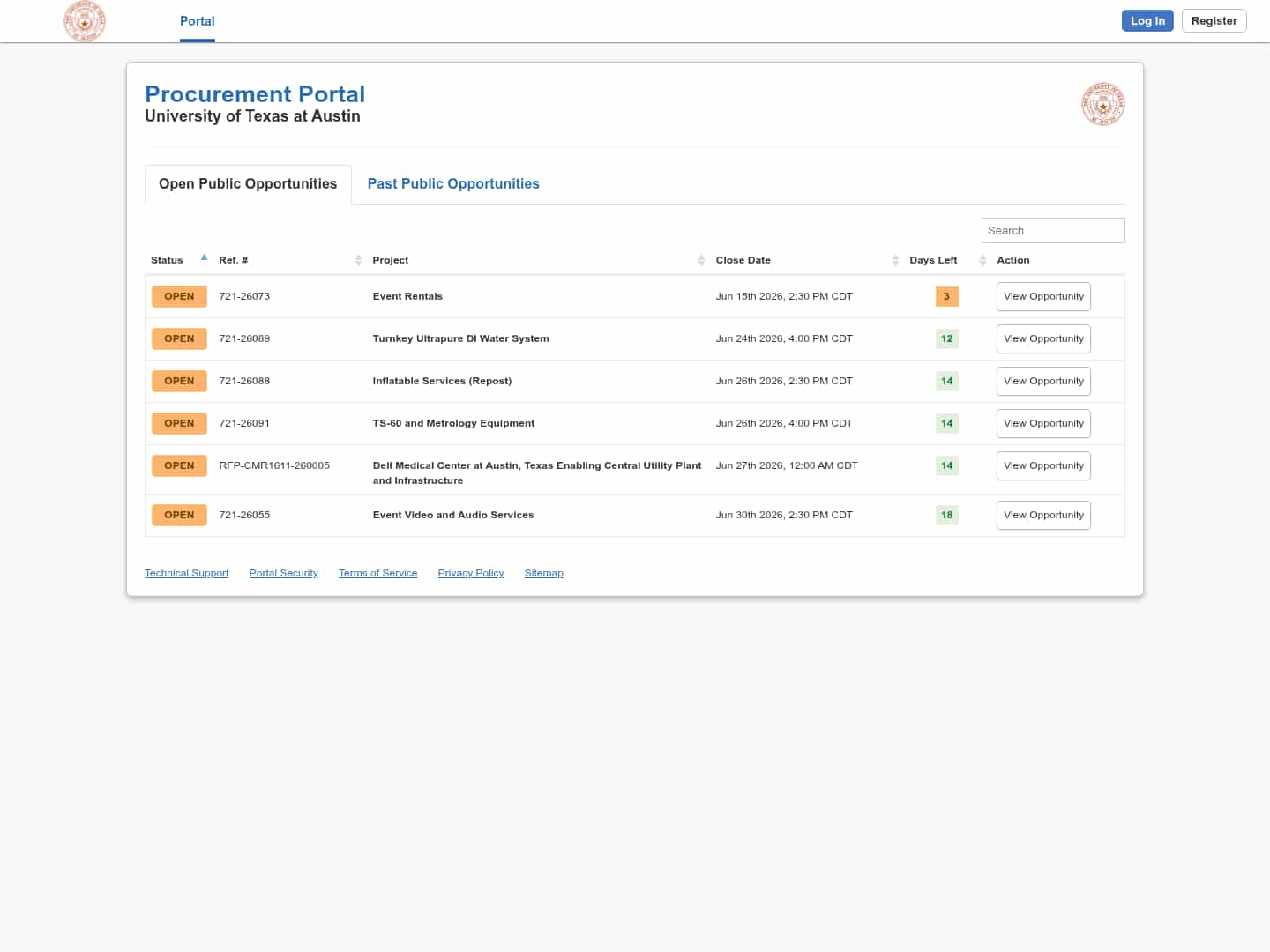Click the Procurement Portal heading

tap(255, 94)
